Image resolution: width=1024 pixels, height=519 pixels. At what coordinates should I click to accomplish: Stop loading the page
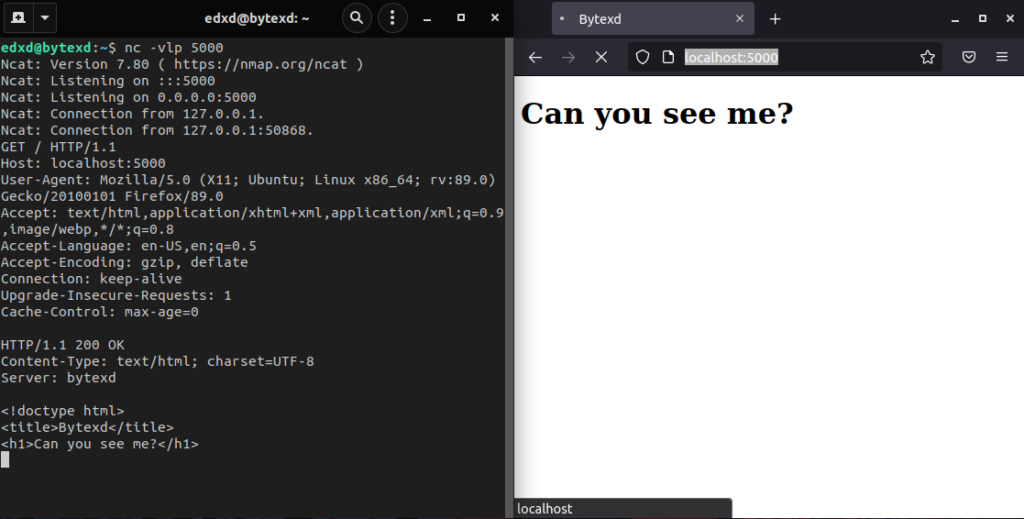(x=601, y=57)
